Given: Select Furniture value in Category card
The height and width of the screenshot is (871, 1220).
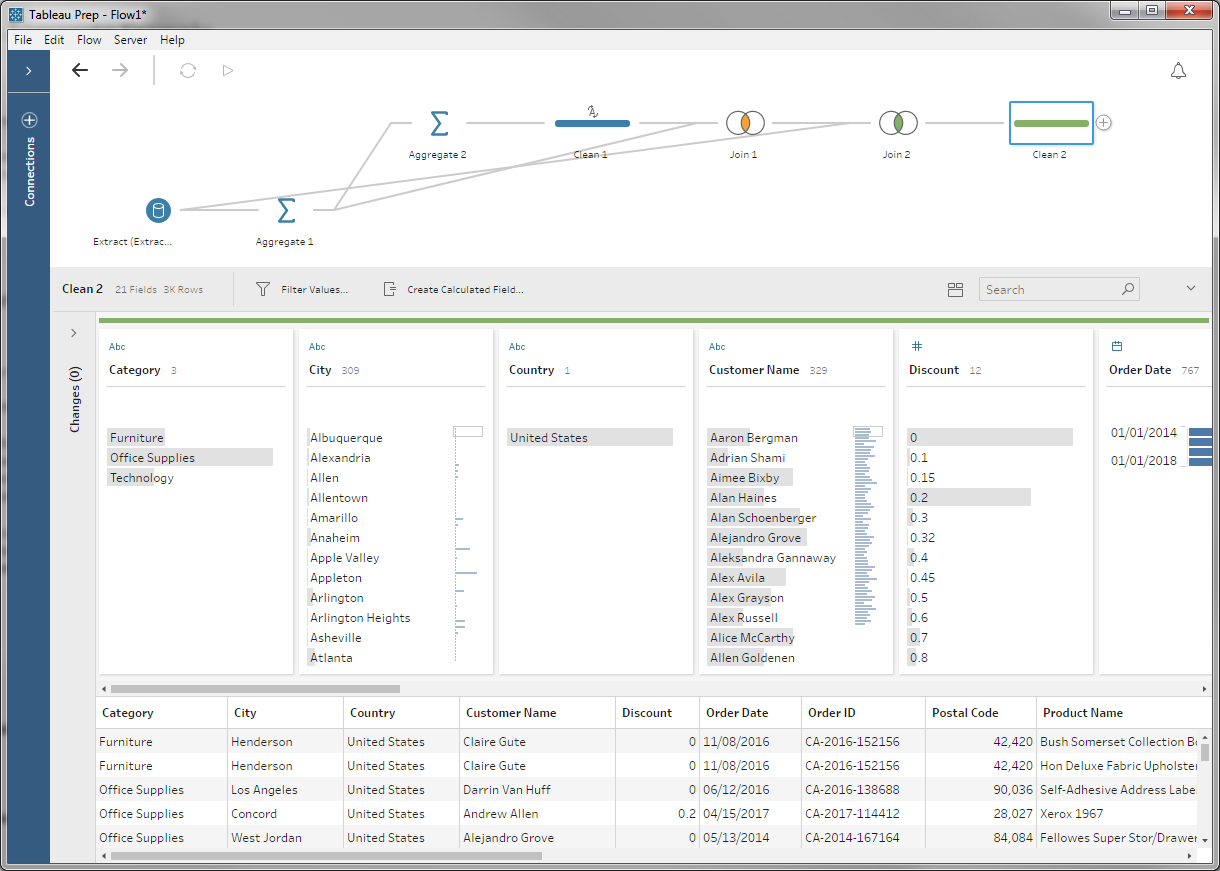Looking at the screenshot, I should (x=137, y=437).
